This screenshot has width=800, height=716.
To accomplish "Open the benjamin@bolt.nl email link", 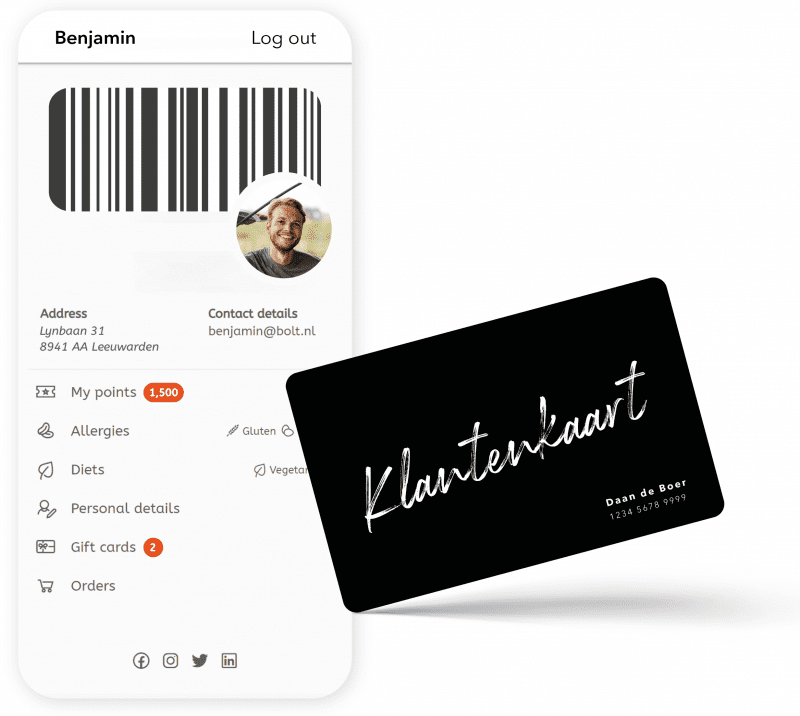I will point(262,331).
